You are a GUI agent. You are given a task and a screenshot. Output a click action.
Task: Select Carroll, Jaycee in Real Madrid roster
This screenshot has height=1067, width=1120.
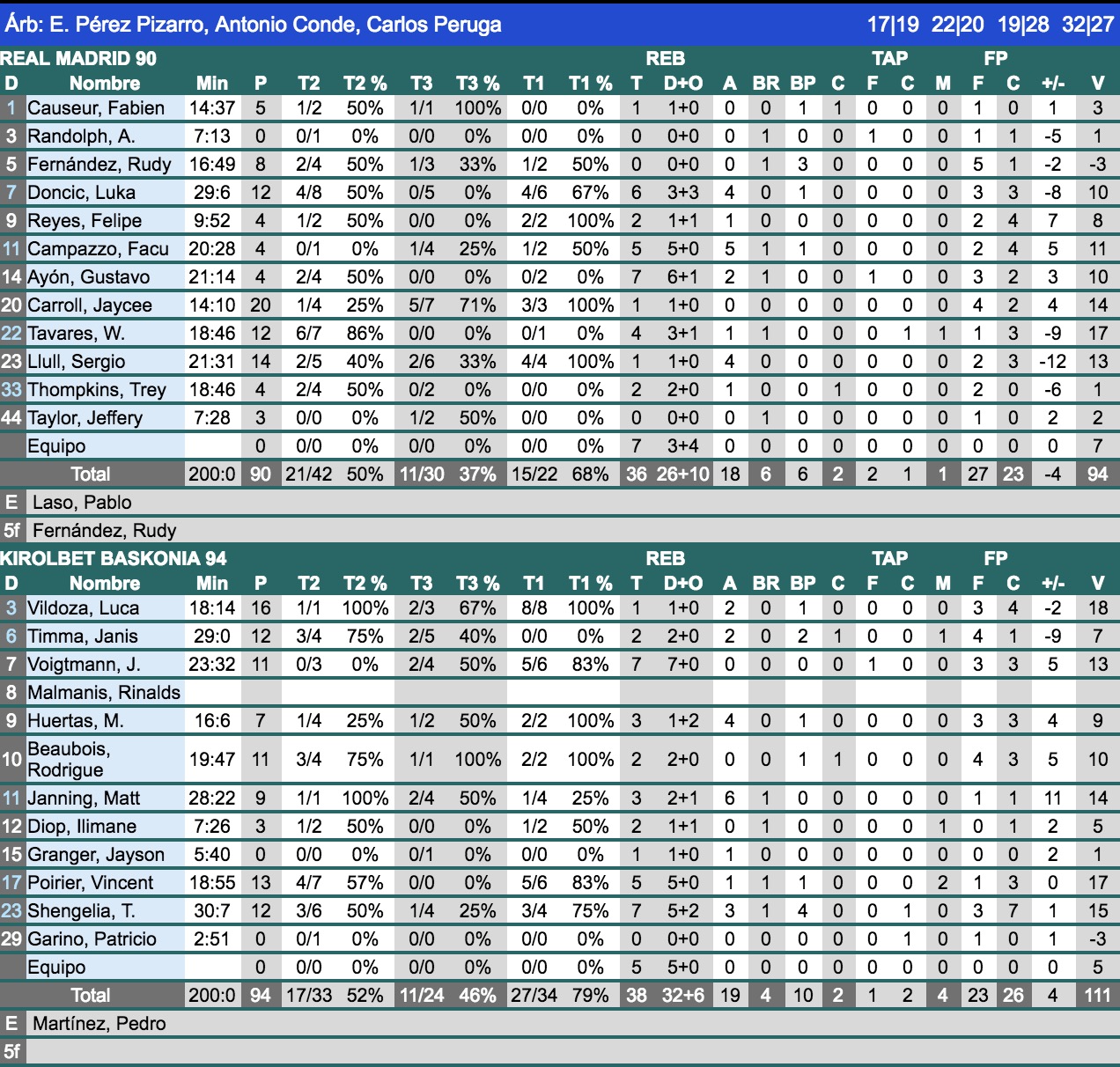pos(89,305)
